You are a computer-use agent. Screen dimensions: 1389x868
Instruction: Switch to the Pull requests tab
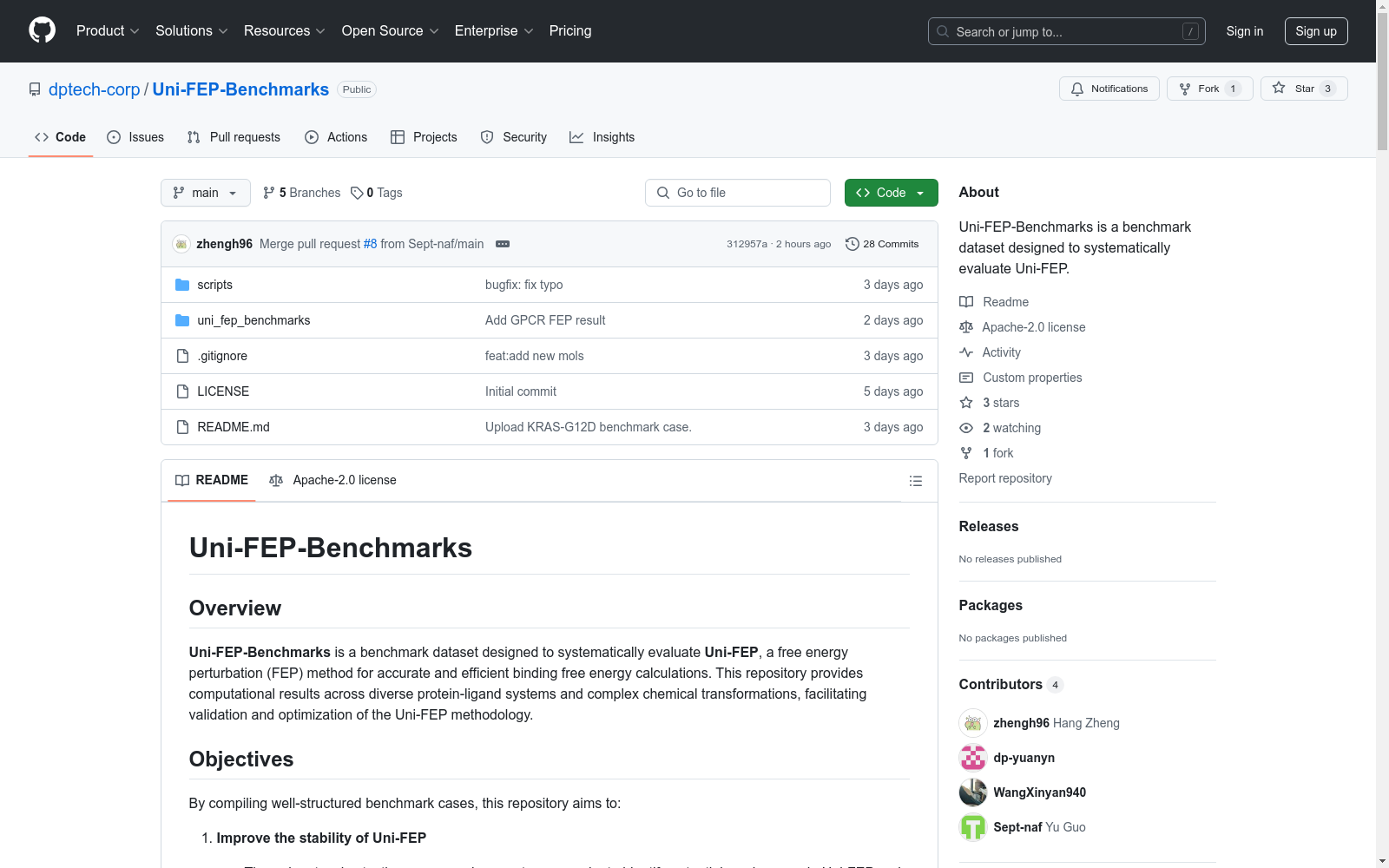pos(234,137)
